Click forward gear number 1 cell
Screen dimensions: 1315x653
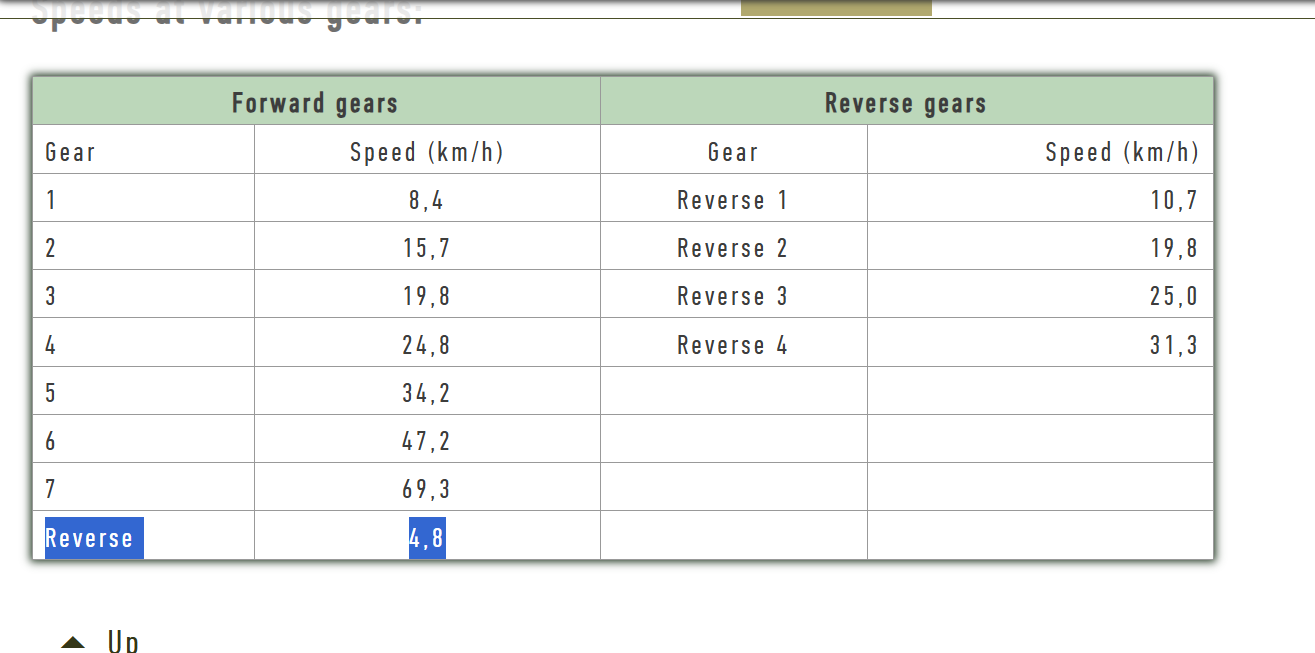(144, 199)
